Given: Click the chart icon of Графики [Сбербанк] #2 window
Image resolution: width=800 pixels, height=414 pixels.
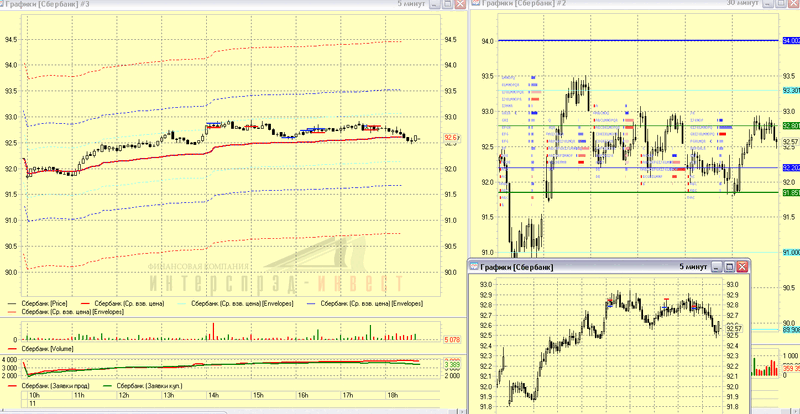Looking at the screenshot, I should point(476,3).
